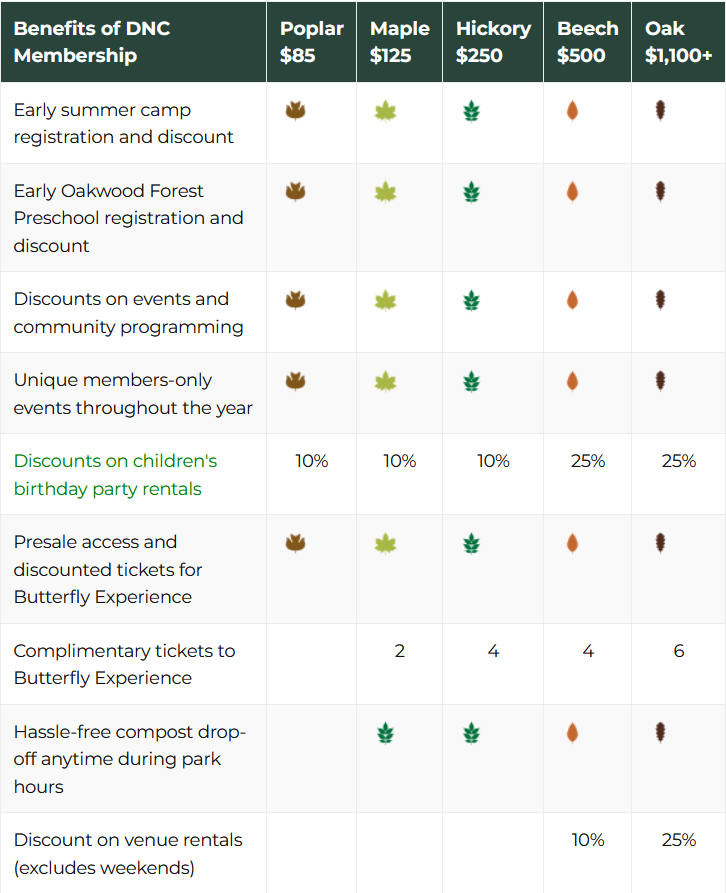This screenshot has width=726, height=893.
Task: Click the Benefits of DNC Membership heading
Action: point(92,42)
